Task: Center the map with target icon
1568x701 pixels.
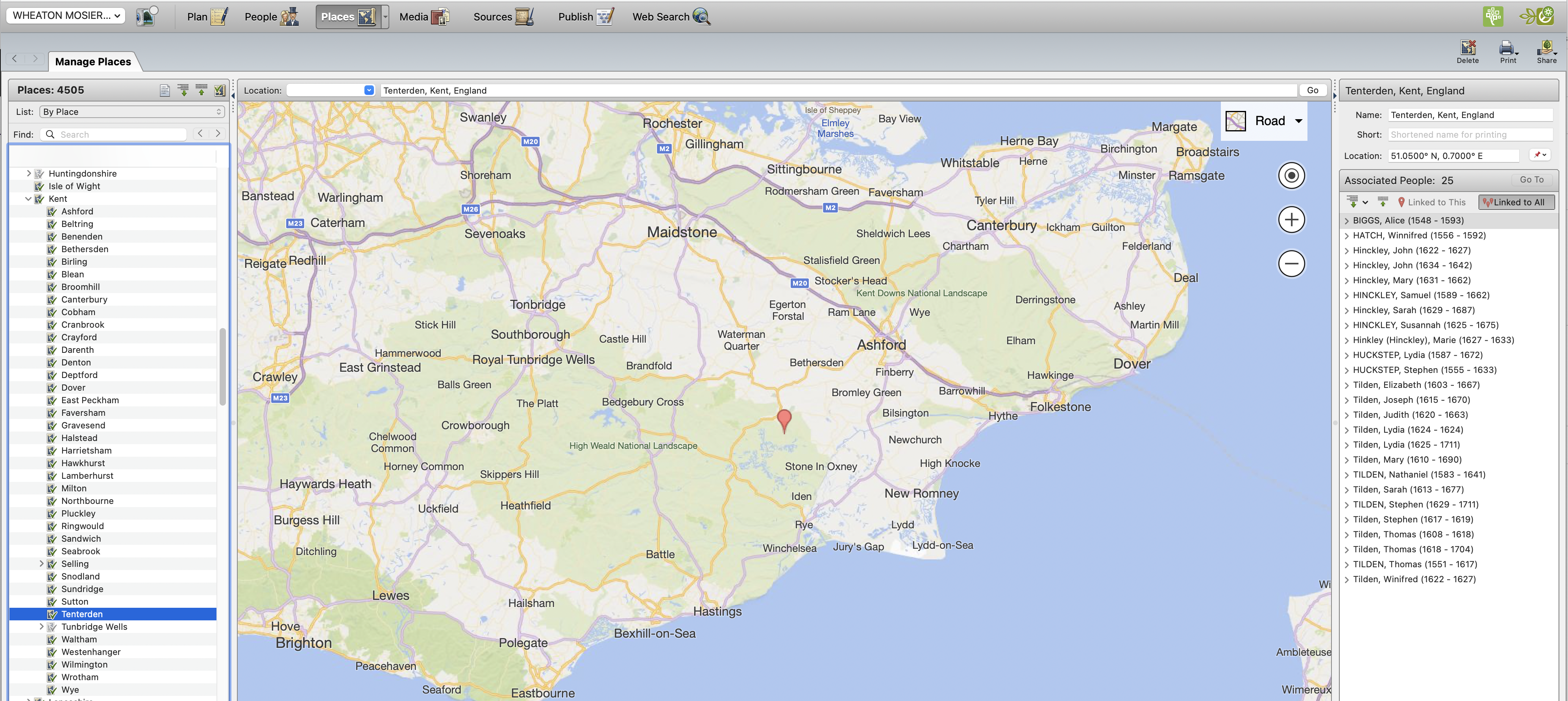Action: [x=1291, y=176]
